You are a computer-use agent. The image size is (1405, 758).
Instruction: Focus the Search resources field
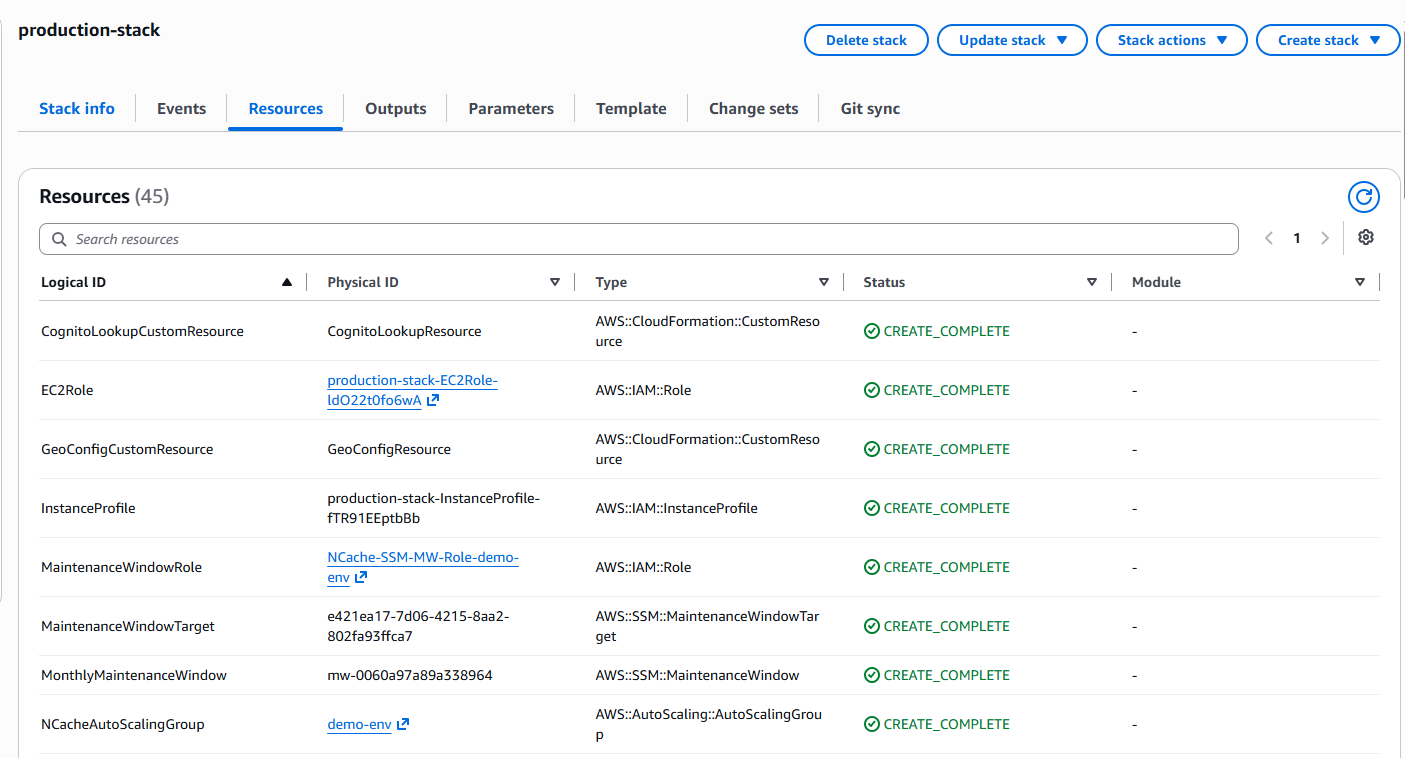(x=639, y=239)
